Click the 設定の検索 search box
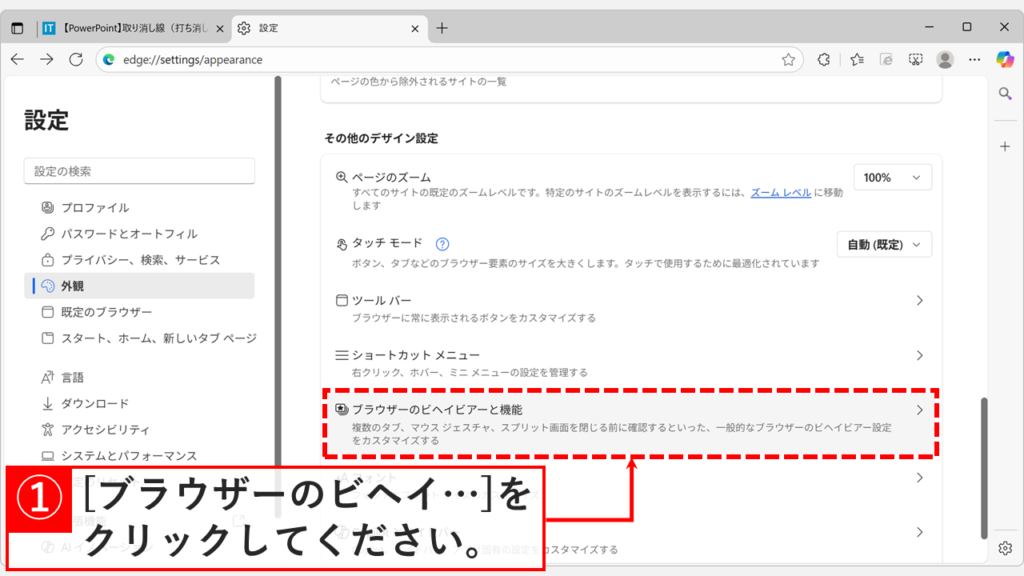Viewport: 1024px width, 576px height. (139, 170)
